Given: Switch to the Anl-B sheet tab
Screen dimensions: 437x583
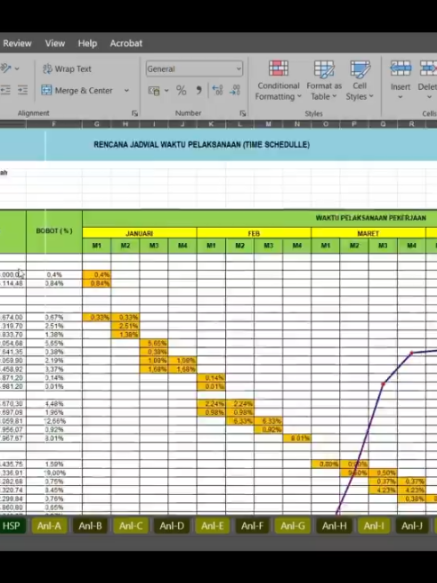Looking at the screenshot, I should click(90, 526).
